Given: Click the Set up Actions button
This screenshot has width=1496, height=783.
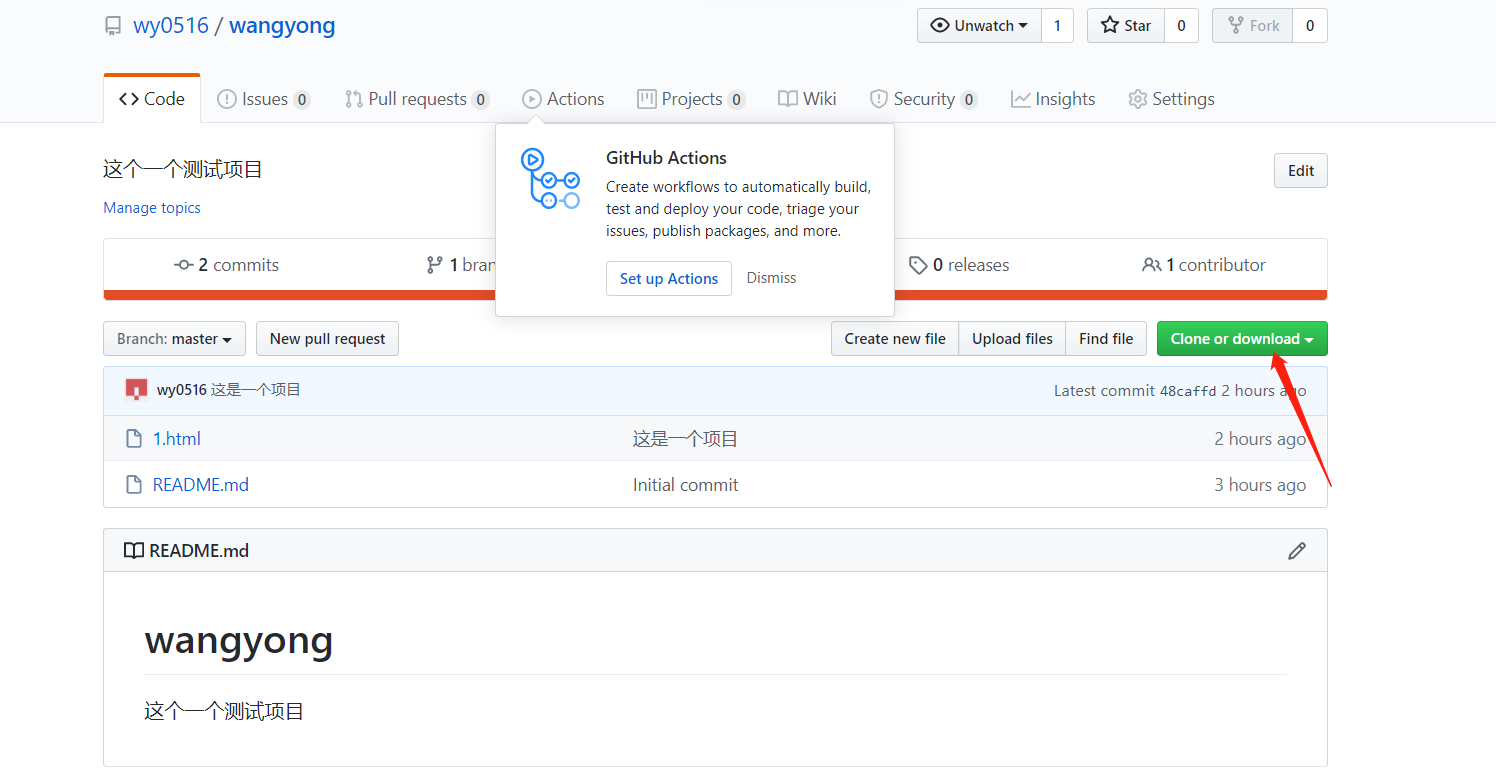Looking at the screenshot, I should [669, 279].
